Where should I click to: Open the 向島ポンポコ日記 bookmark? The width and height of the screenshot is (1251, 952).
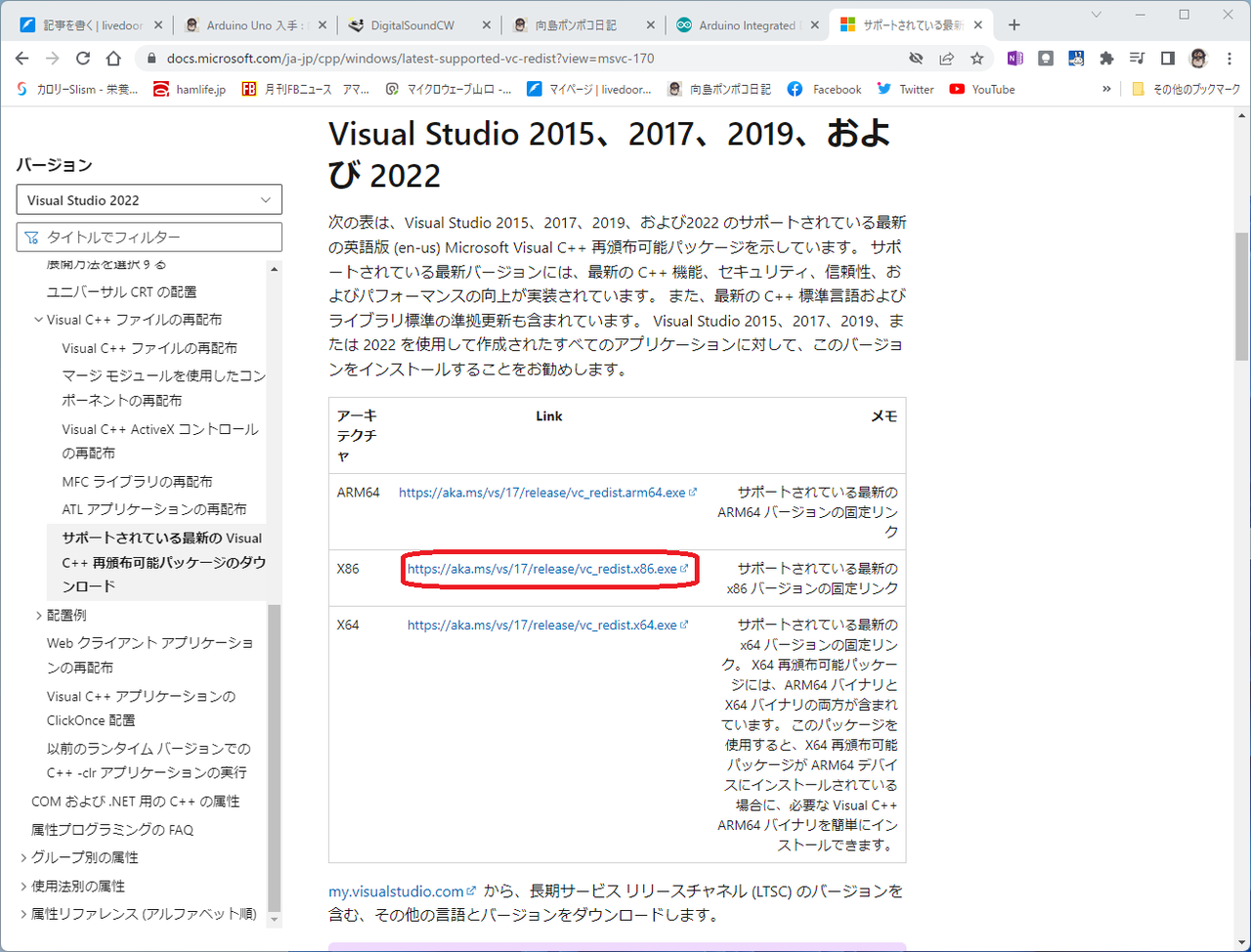719,89
